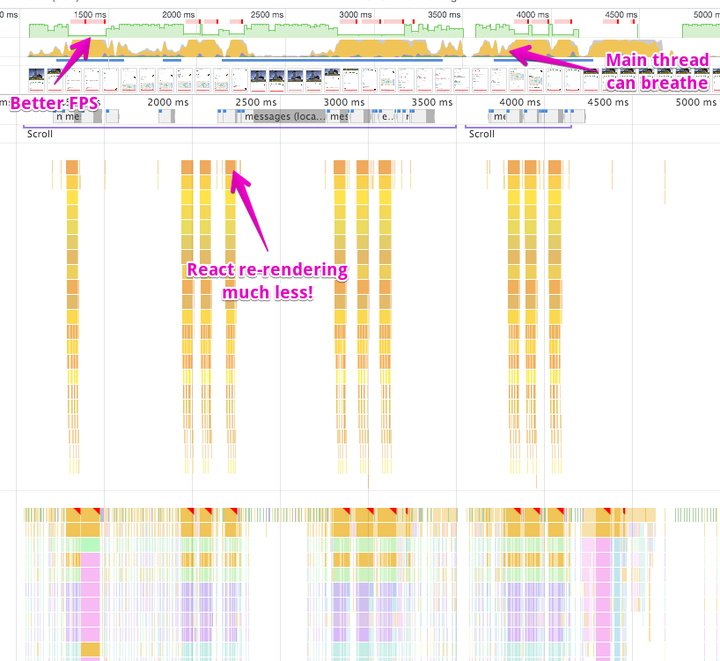The image size is (720, 661).
Task: Select the 'messages (loca...' network request bar
Action: [x=284, y=117]
